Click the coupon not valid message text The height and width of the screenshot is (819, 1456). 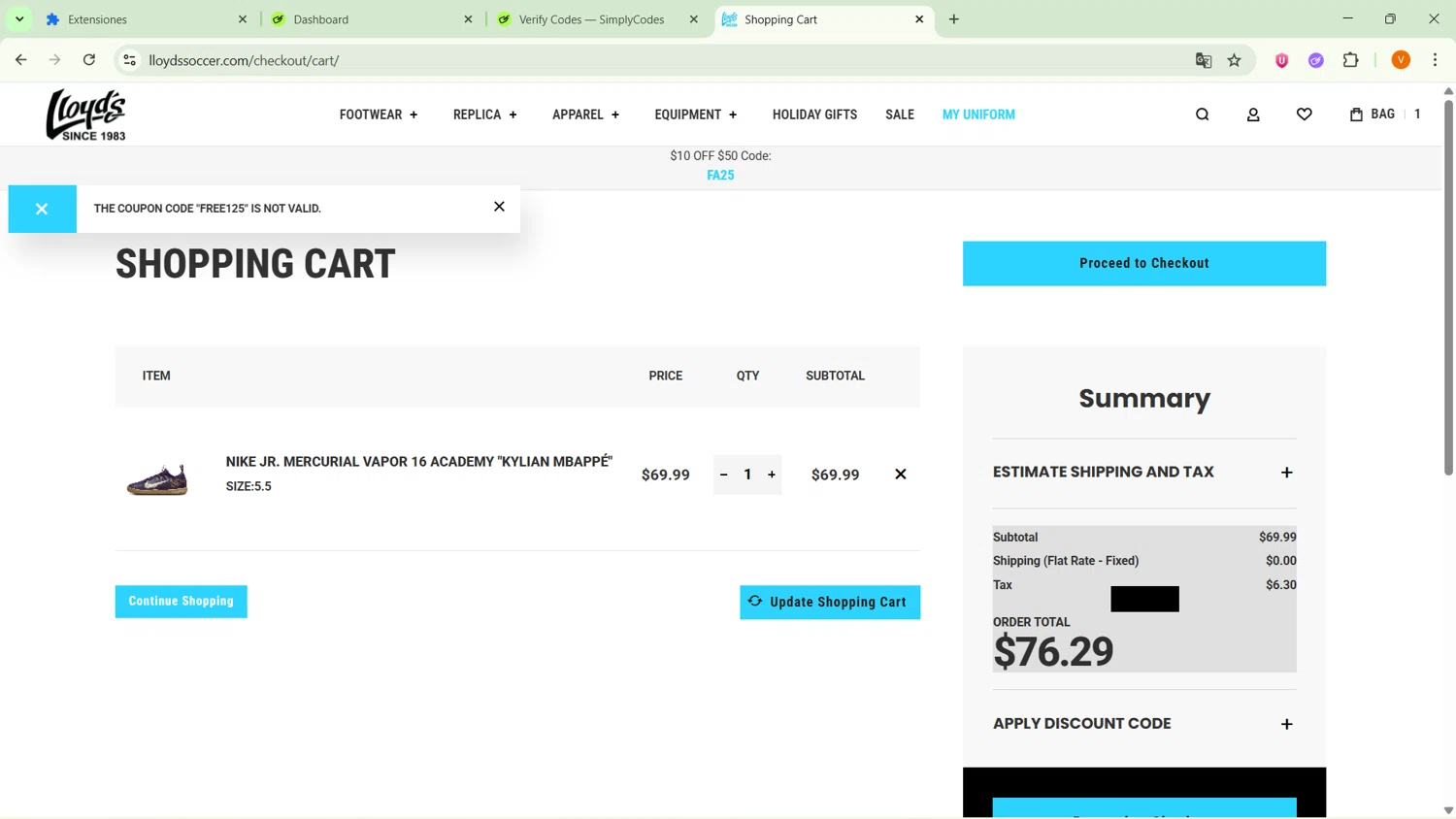(x=207, y=209)
